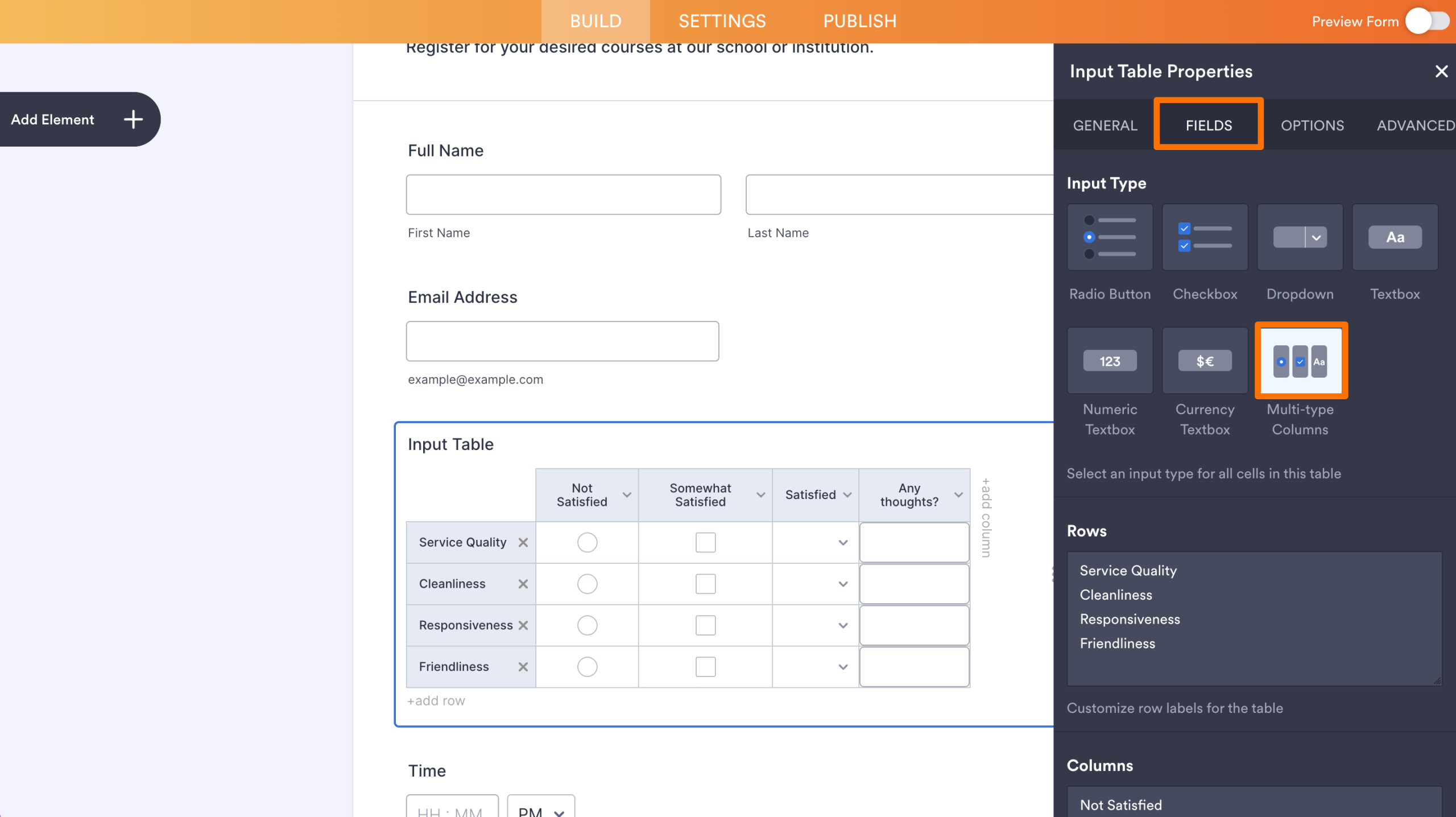Image resolution: width=1456 pixels, height=817 pixels.
Task: Select the Dropdown input type
Action: pos(1299,237)
